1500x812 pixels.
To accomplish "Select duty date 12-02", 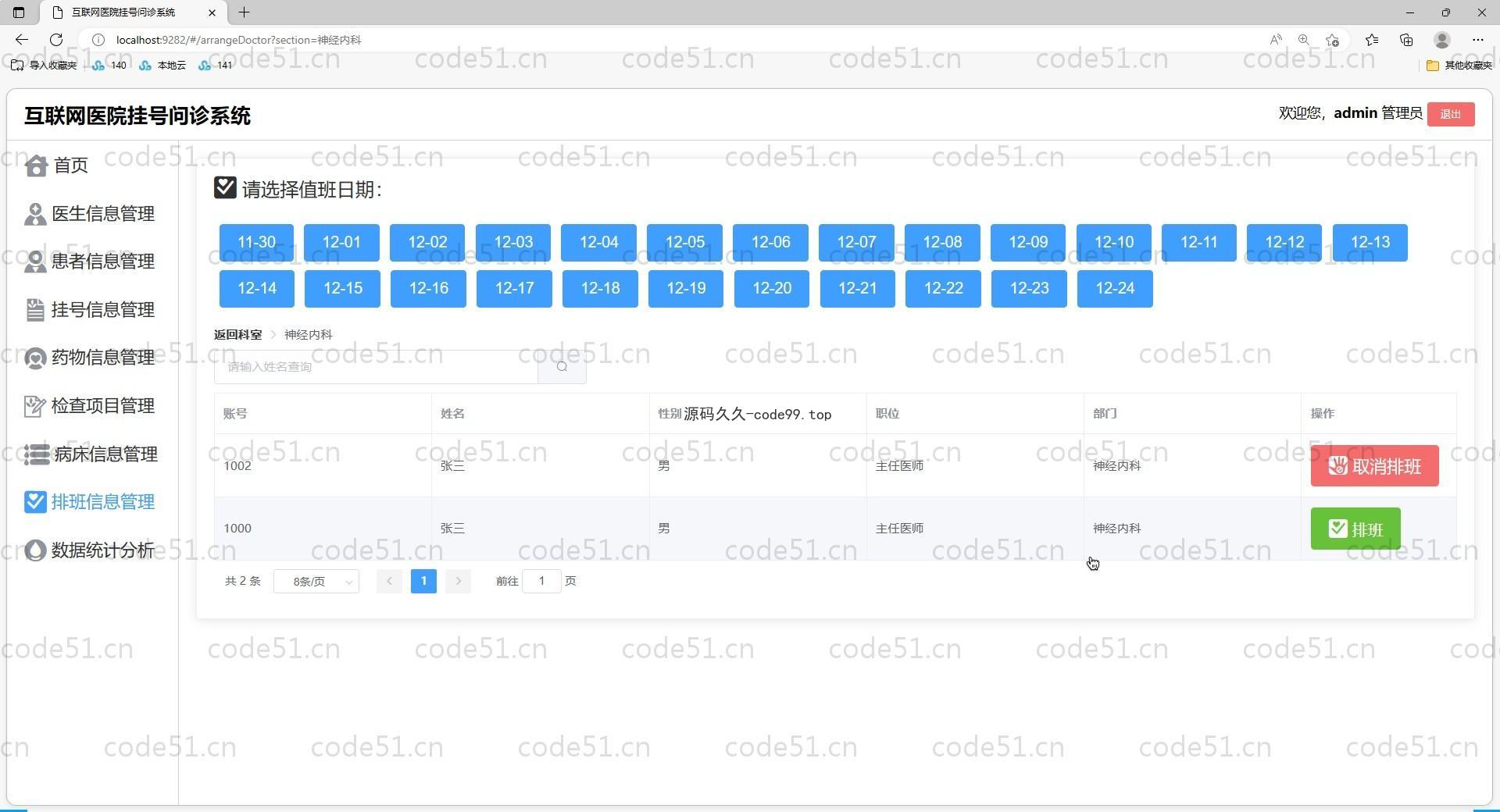I will tap(427, 243).
